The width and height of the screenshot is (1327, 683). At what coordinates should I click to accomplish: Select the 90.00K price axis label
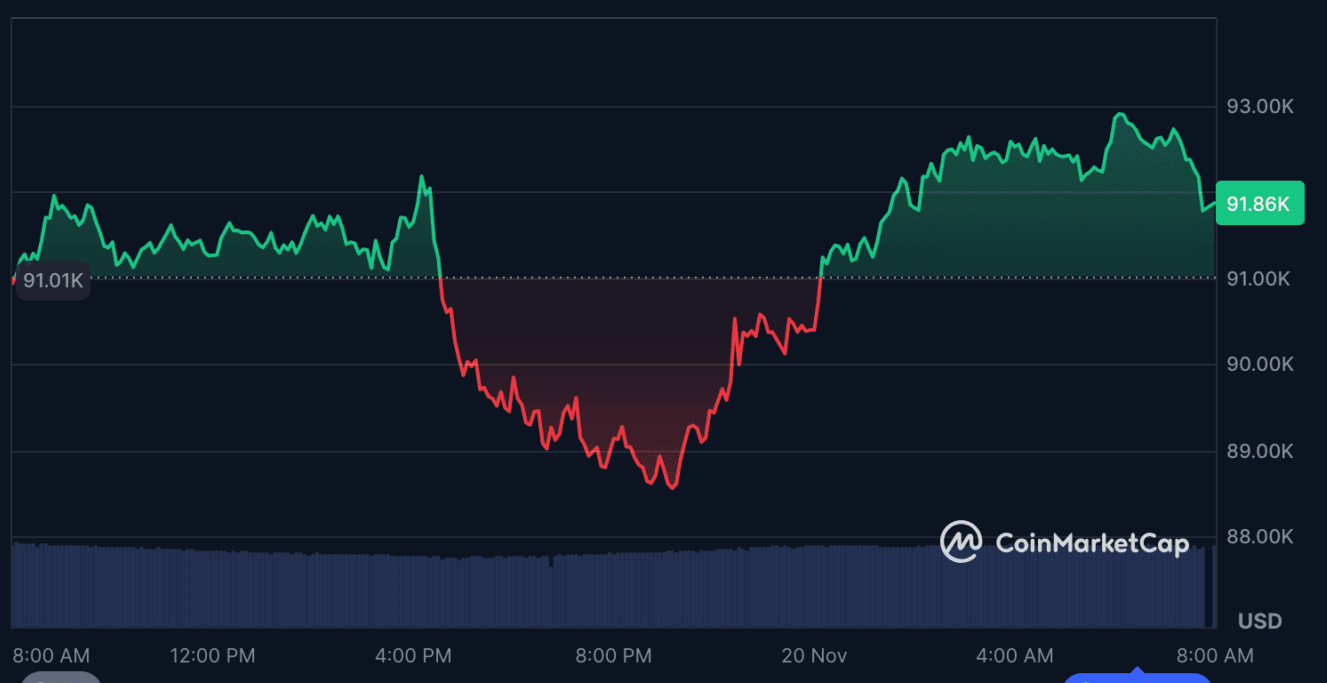coord(1259,364)
